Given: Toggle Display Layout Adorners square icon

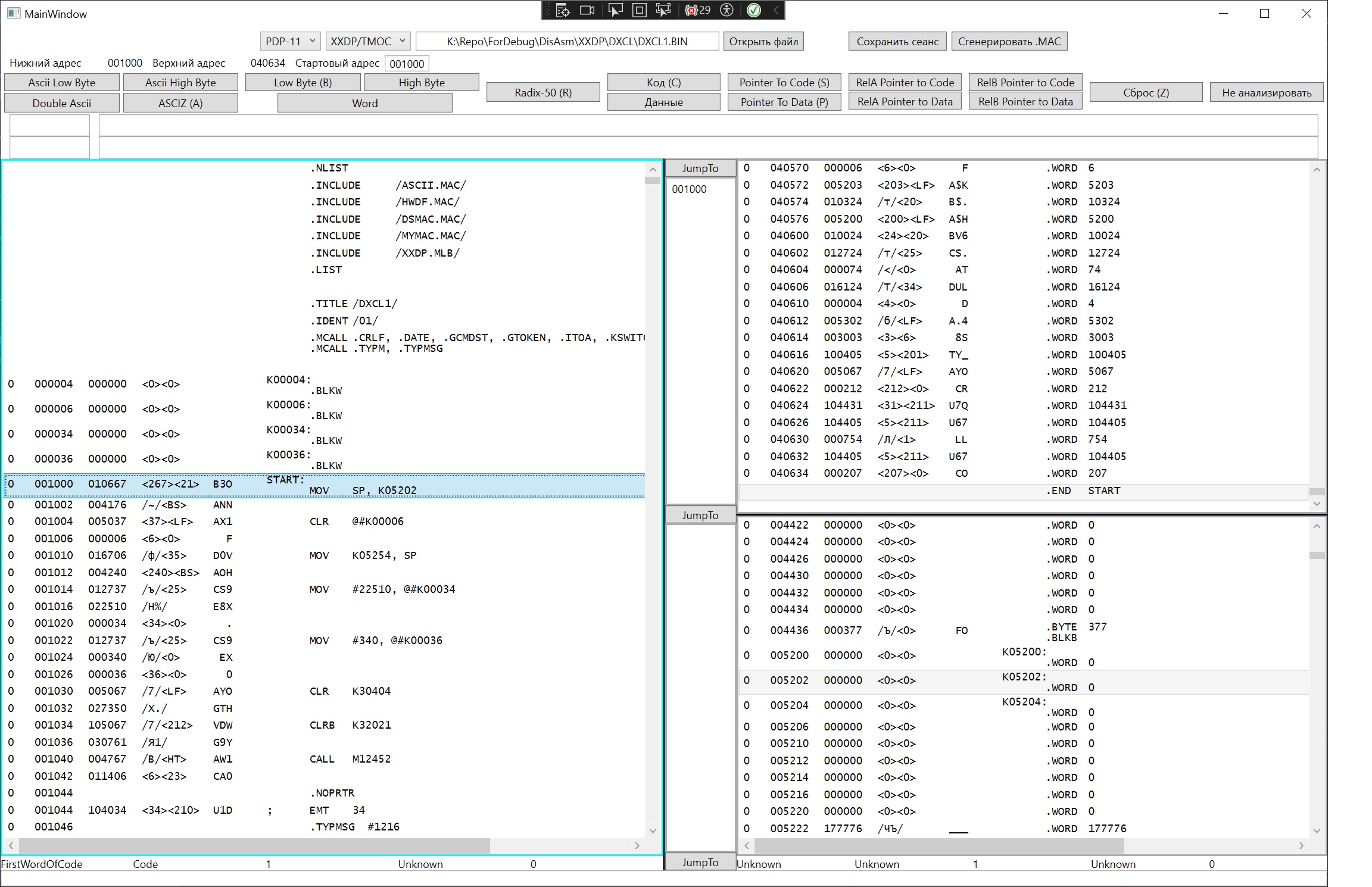Looking at the screenshot, I should coord(640,10).
